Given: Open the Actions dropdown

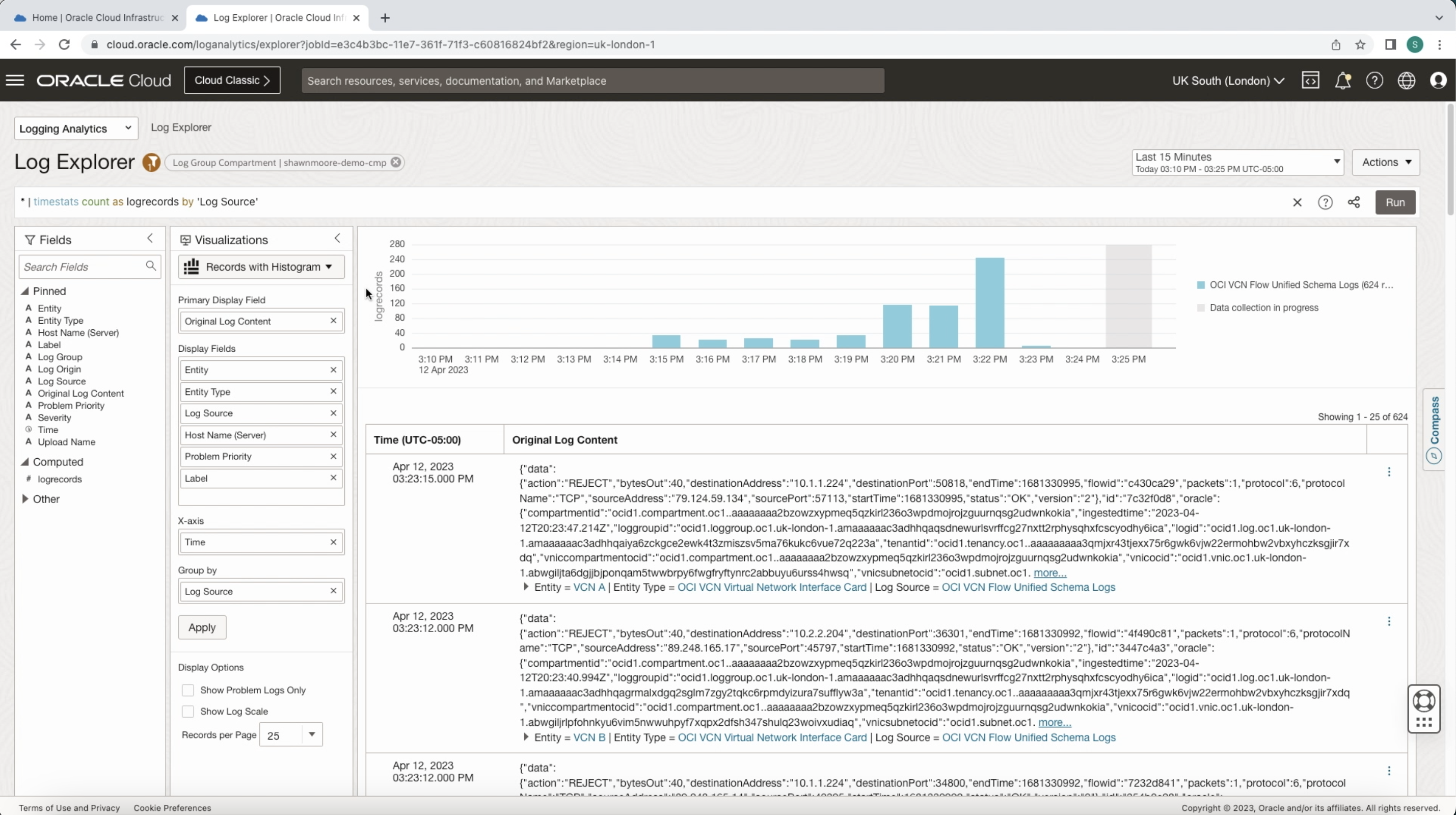Looking at the screenshot, I should click(x=1387, y=162).
